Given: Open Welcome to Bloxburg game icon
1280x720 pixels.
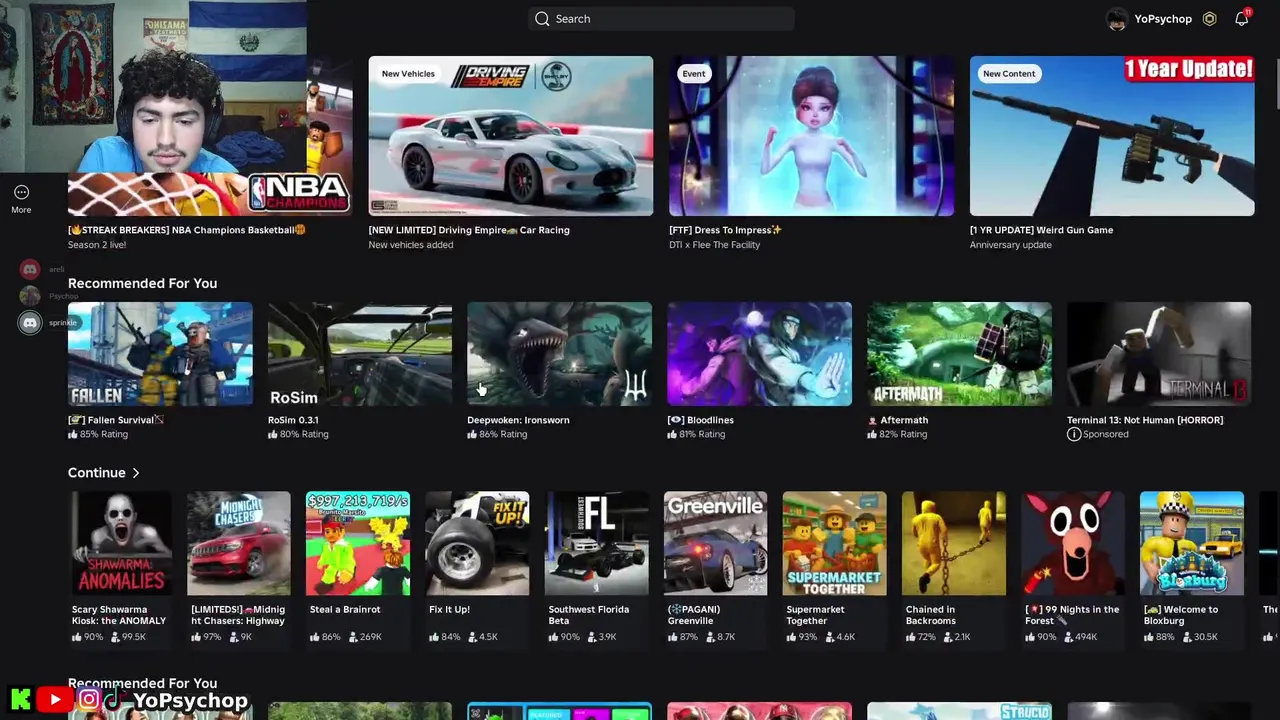Looking at the screenshot, I should click(1192, 543).
